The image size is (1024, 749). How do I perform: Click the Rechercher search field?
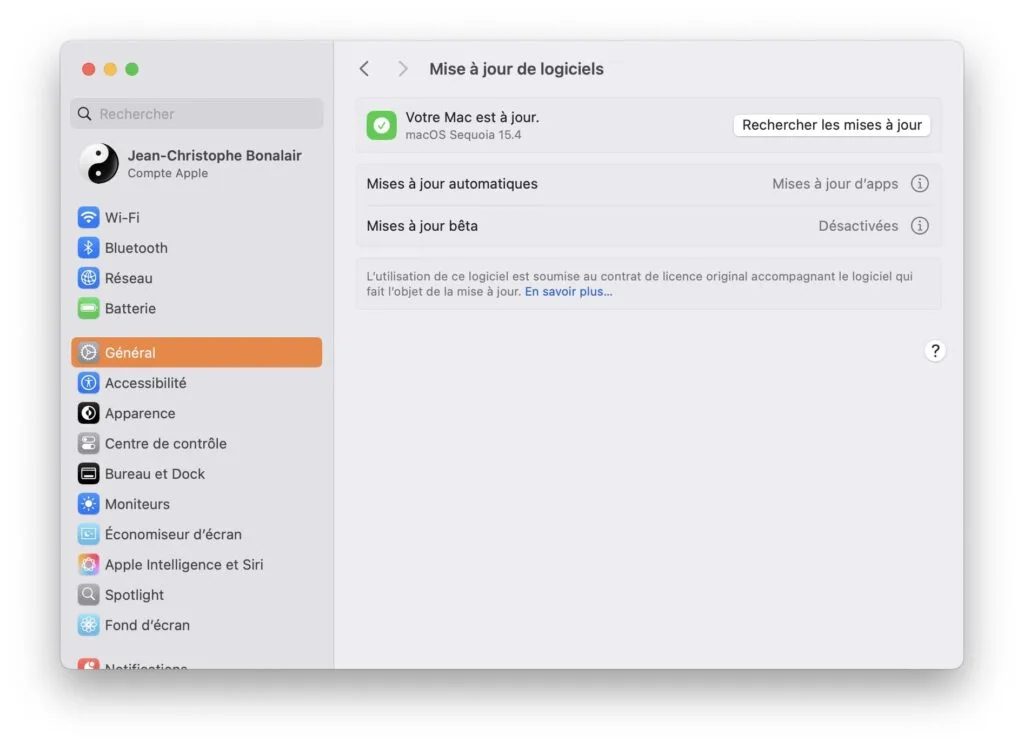click(196, 113)
